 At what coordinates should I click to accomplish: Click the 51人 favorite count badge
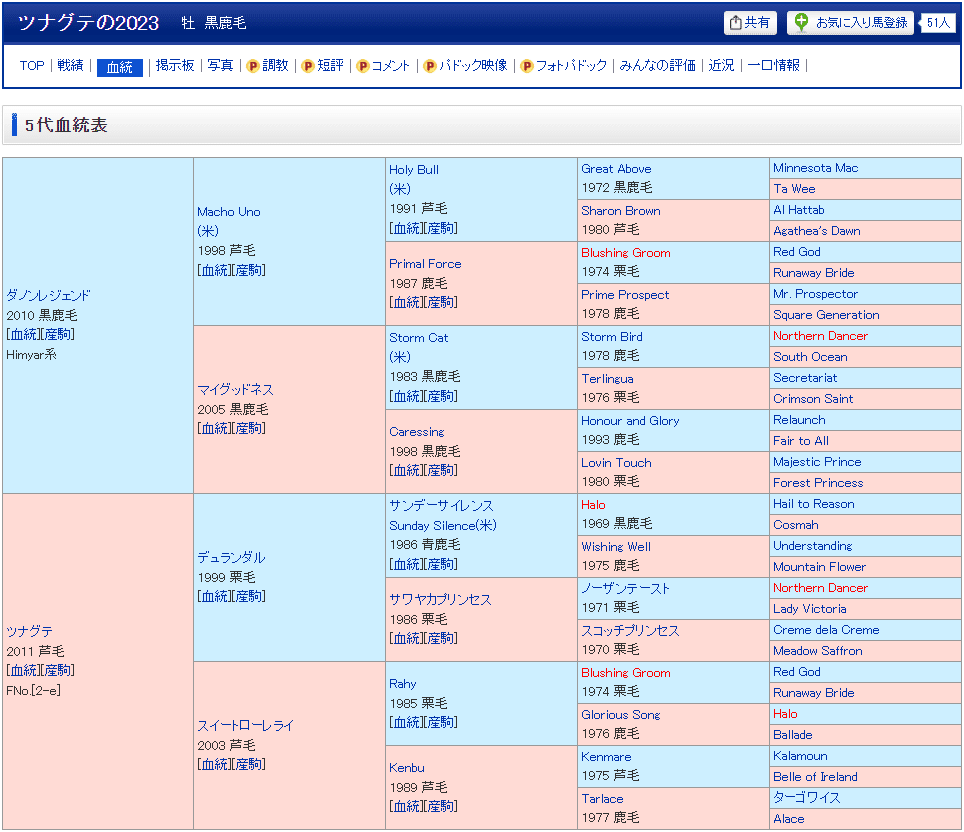coord(938,23)
